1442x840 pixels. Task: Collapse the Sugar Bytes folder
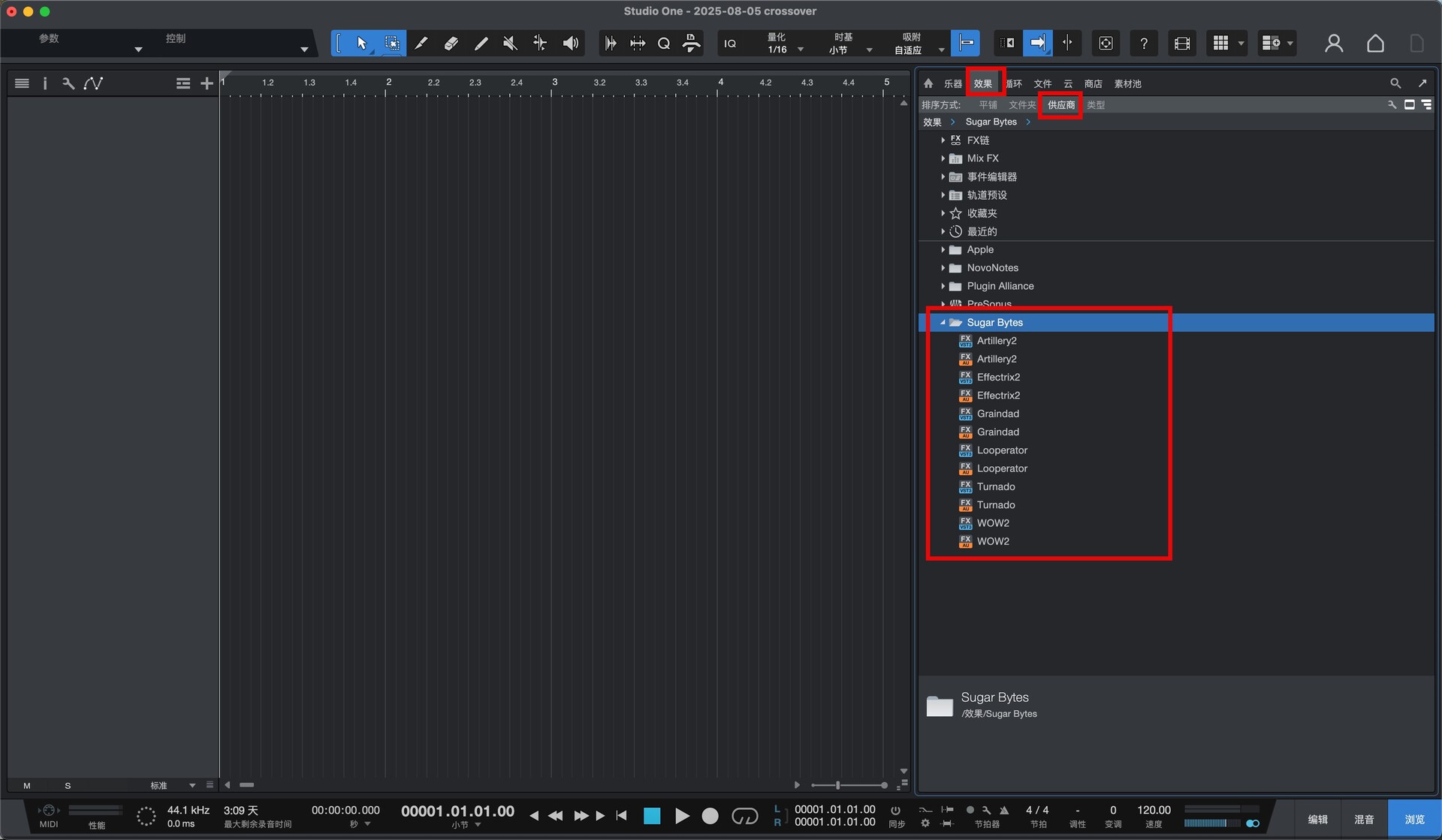point(943,323)
